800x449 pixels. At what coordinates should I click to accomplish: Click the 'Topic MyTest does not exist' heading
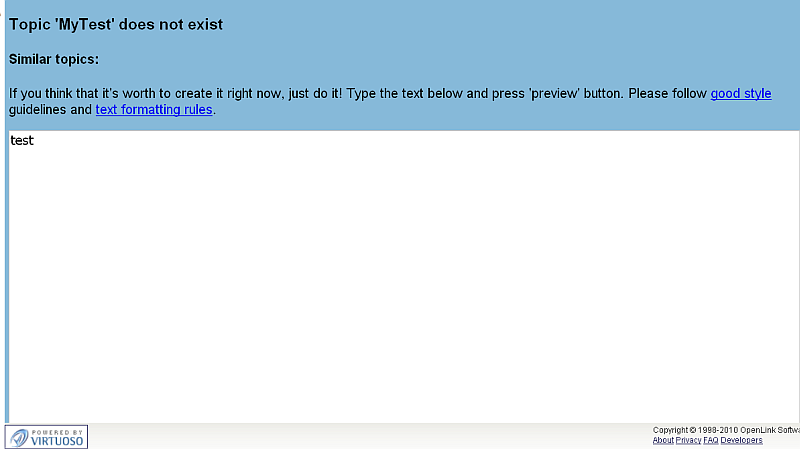pyautogui.click(x=116, y=24)
